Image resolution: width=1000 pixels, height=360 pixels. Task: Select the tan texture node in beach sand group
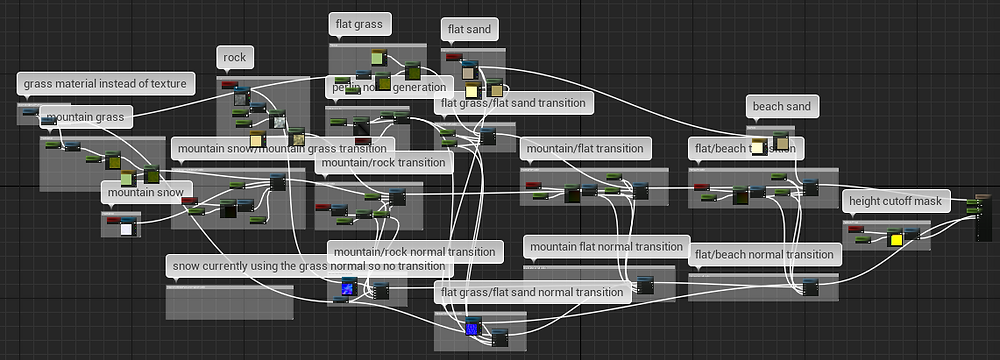pyautogui.click(x=781, y=140)
